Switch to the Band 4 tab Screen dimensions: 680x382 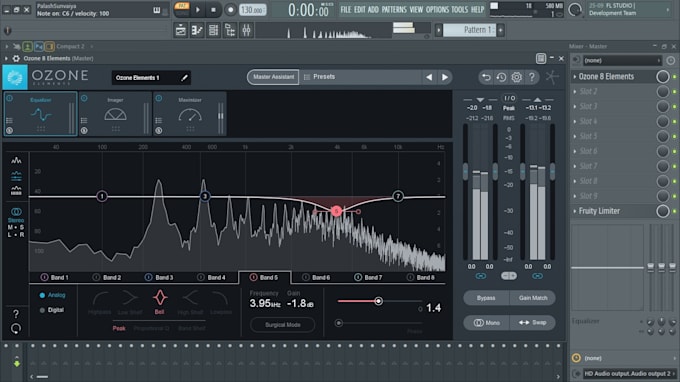tap(212, 278)
